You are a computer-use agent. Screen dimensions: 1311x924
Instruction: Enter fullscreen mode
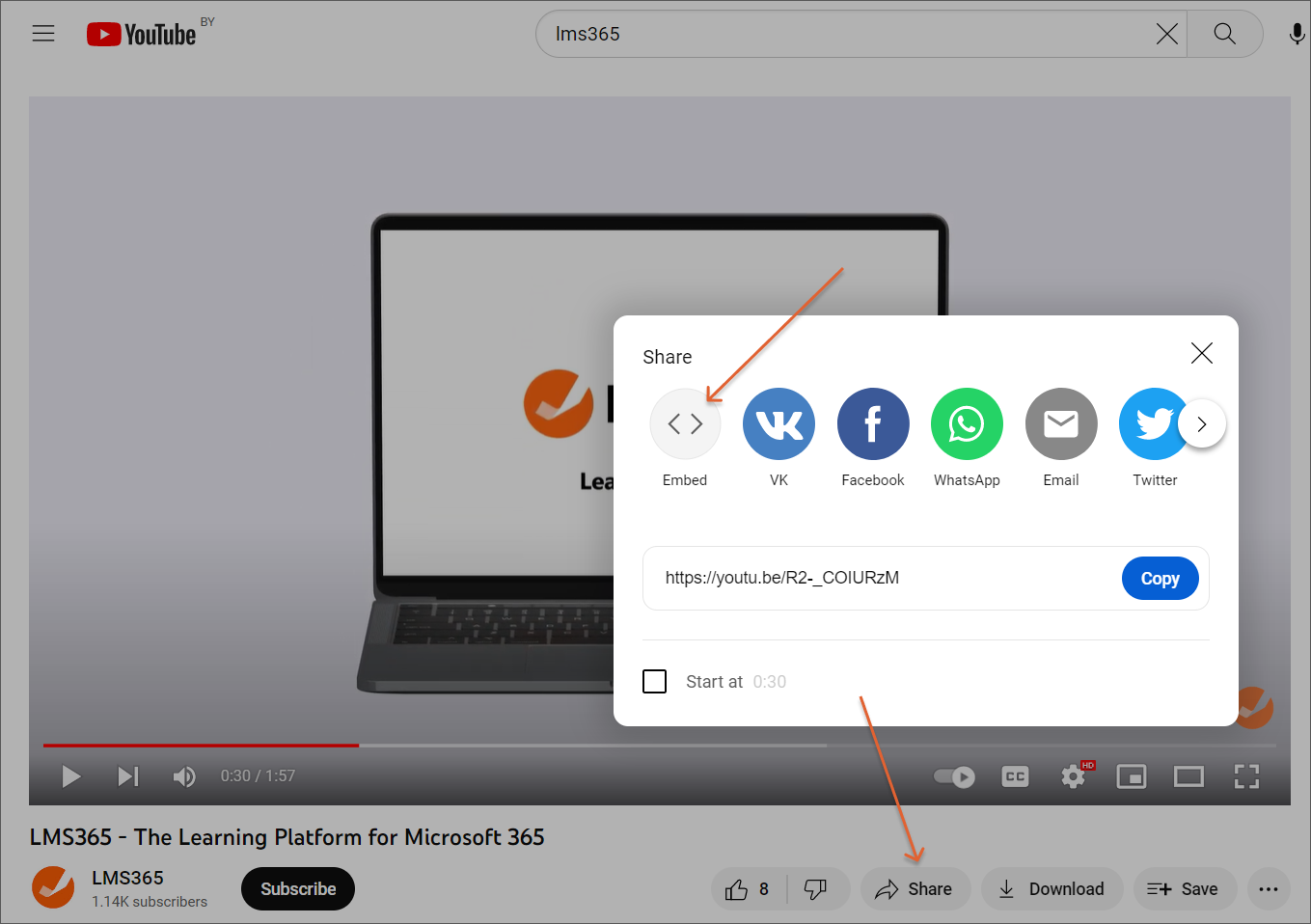[x=1246, y=776]
